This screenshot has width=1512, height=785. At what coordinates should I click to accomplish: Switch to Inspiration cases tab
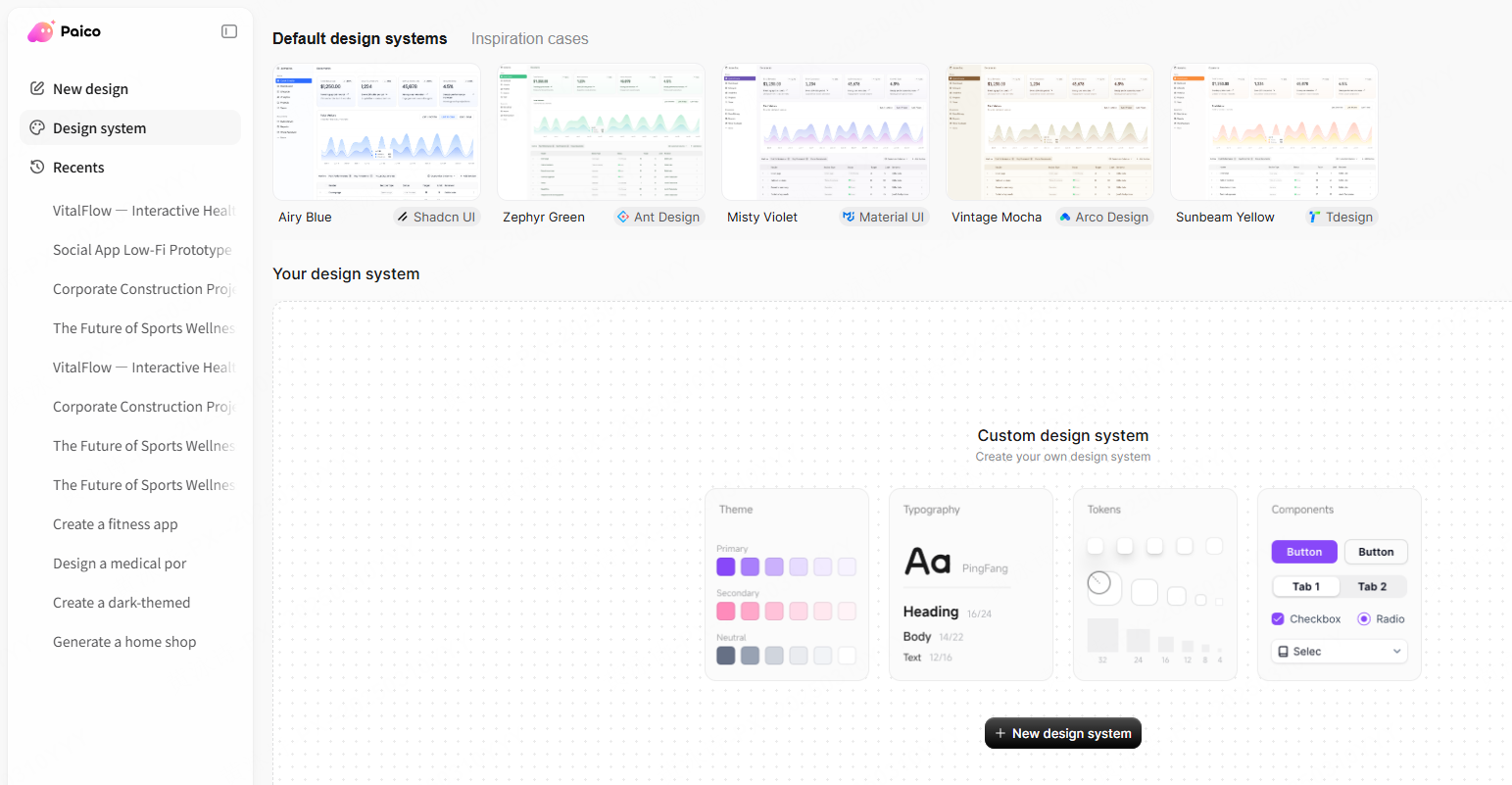coord(529,38)
